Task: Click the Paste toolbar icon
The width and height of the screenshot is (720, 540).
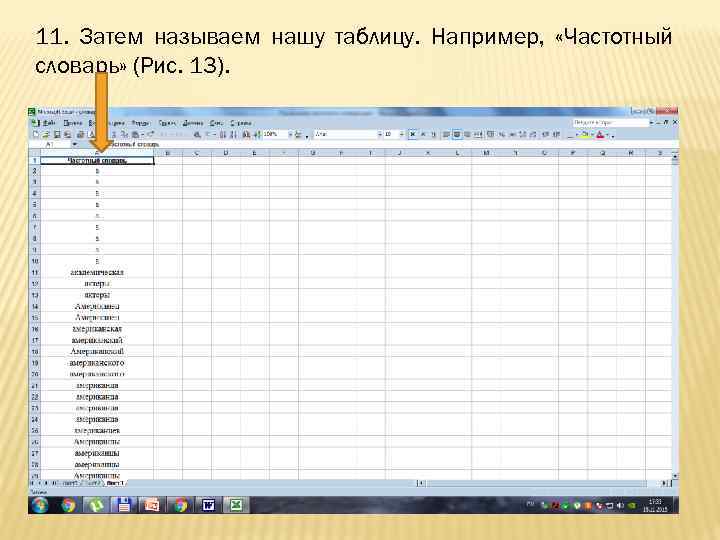Action: tap(135, 134)
